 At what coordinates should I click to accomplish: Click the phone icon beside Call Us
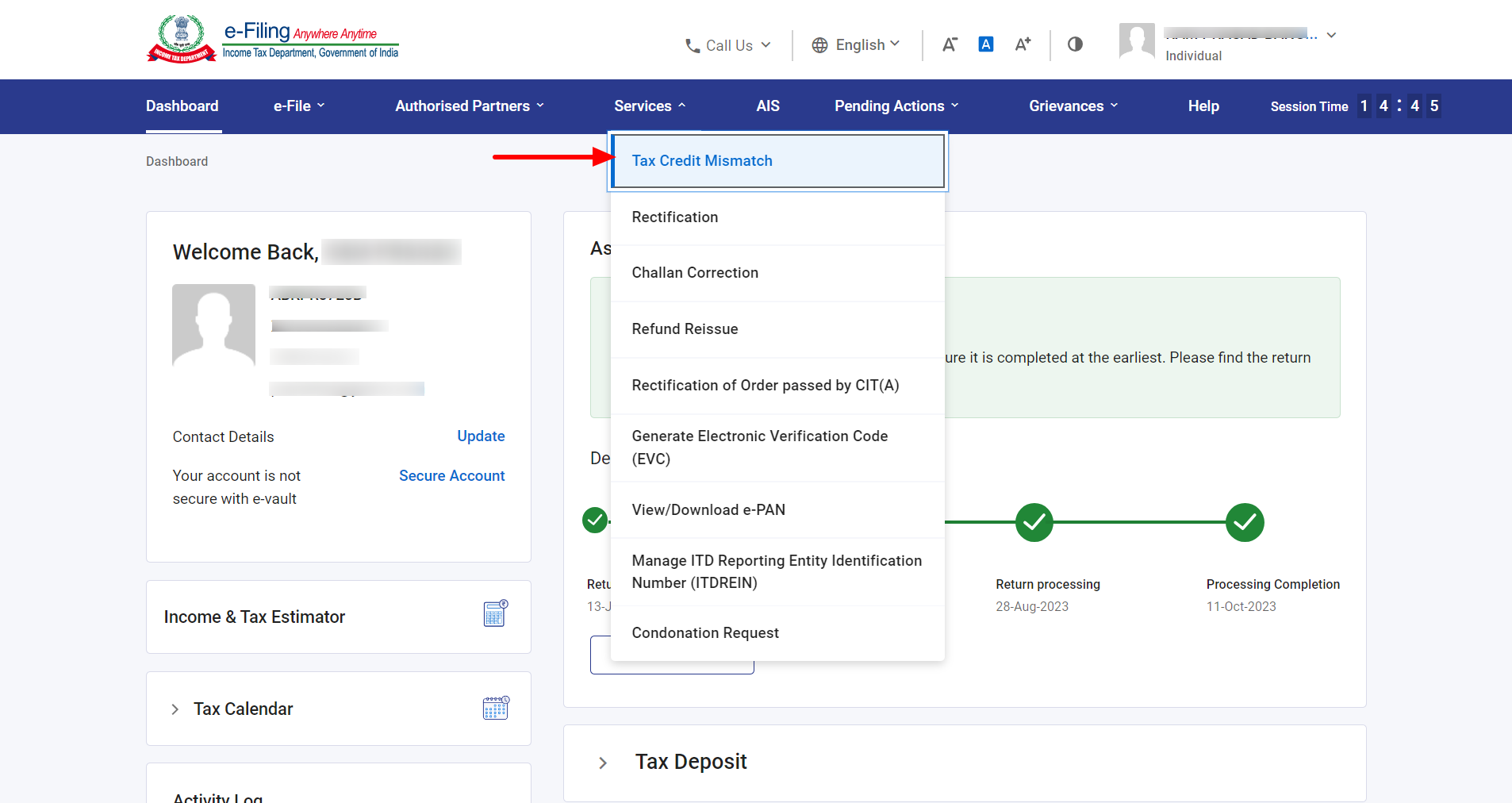pos(693,46)
